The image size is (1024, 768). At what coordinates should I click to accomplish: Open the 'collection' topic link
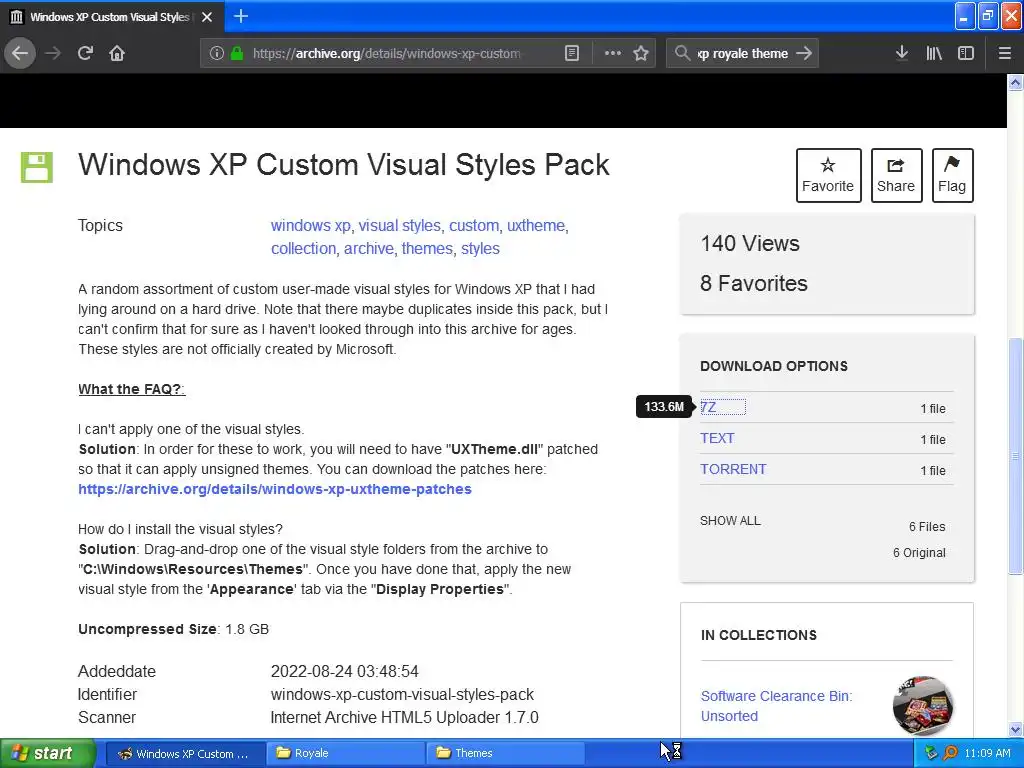pyautogui.click(x=304, y=249)
